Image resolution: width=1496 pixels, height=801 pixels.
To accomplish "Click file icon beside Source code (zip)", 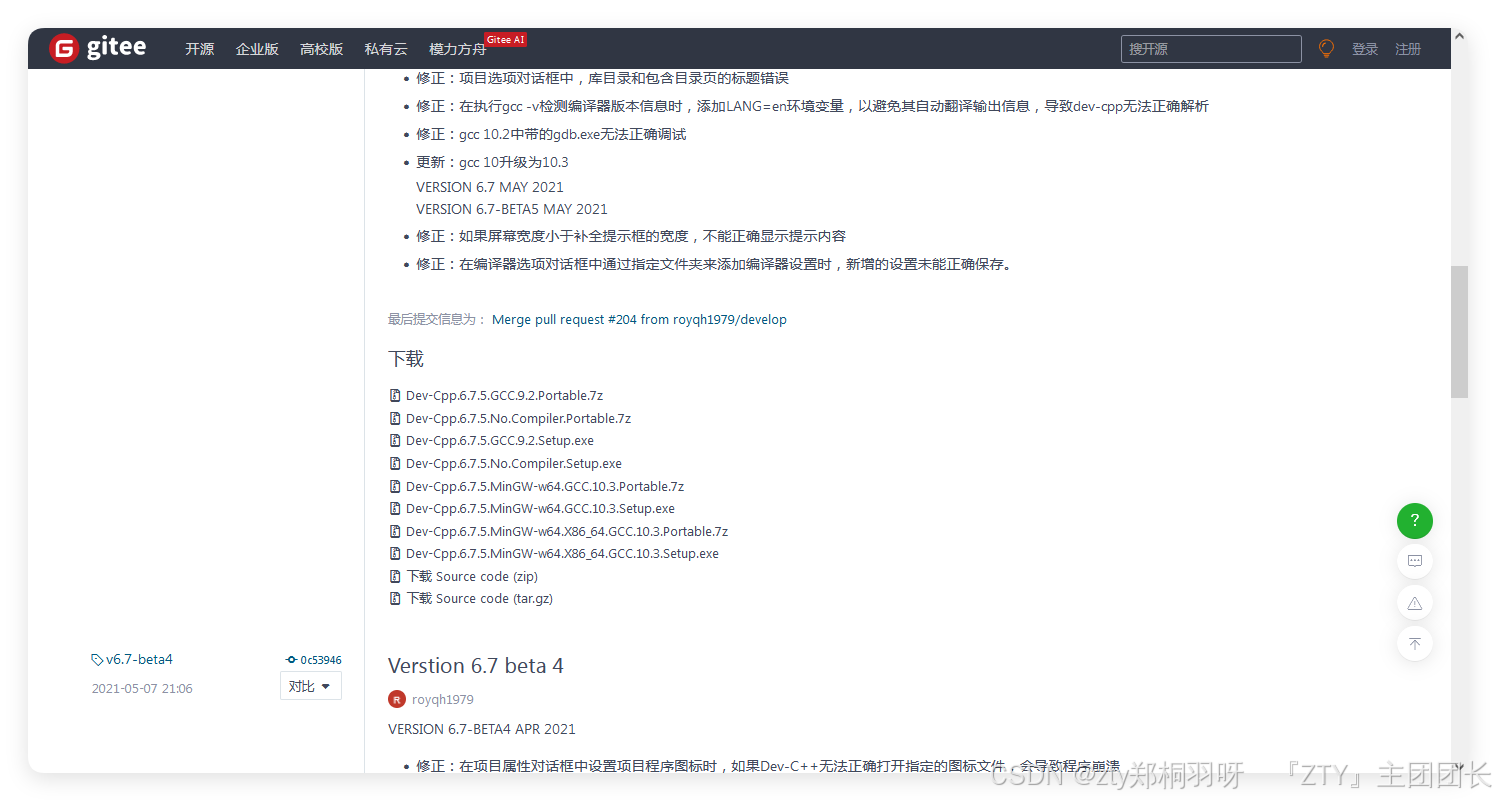I will pos(395,577).
